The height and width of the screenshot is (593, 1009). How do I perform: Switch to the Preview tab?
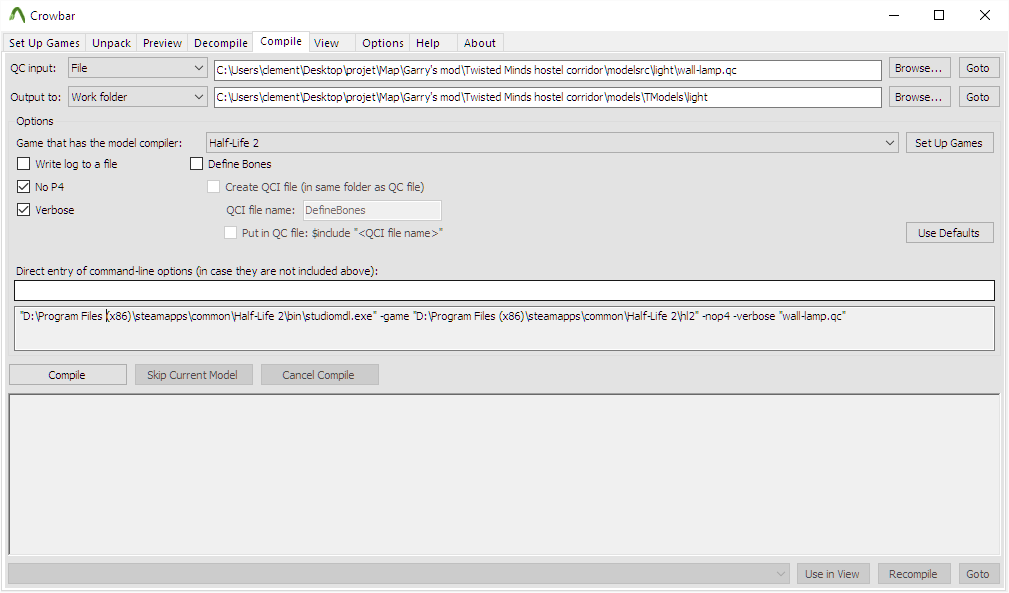pyautogui.click(x=162, y=43)
